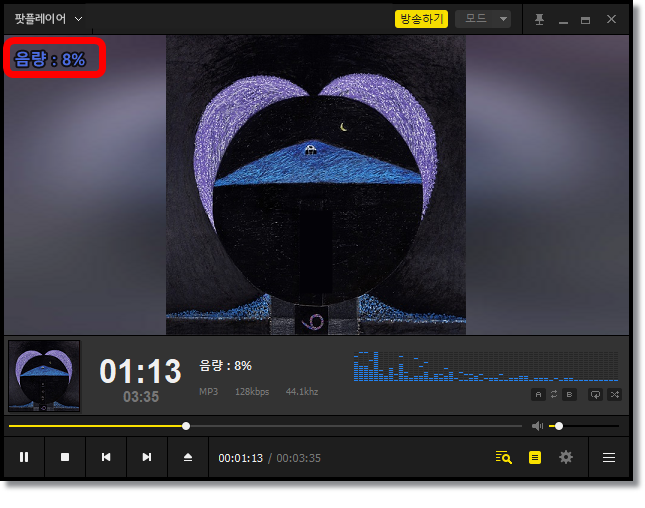Viewport: 645px width, 508px height.
Task: Toggle shuffle playback icon
Action: pyautogui.click(x=615, y=394)
